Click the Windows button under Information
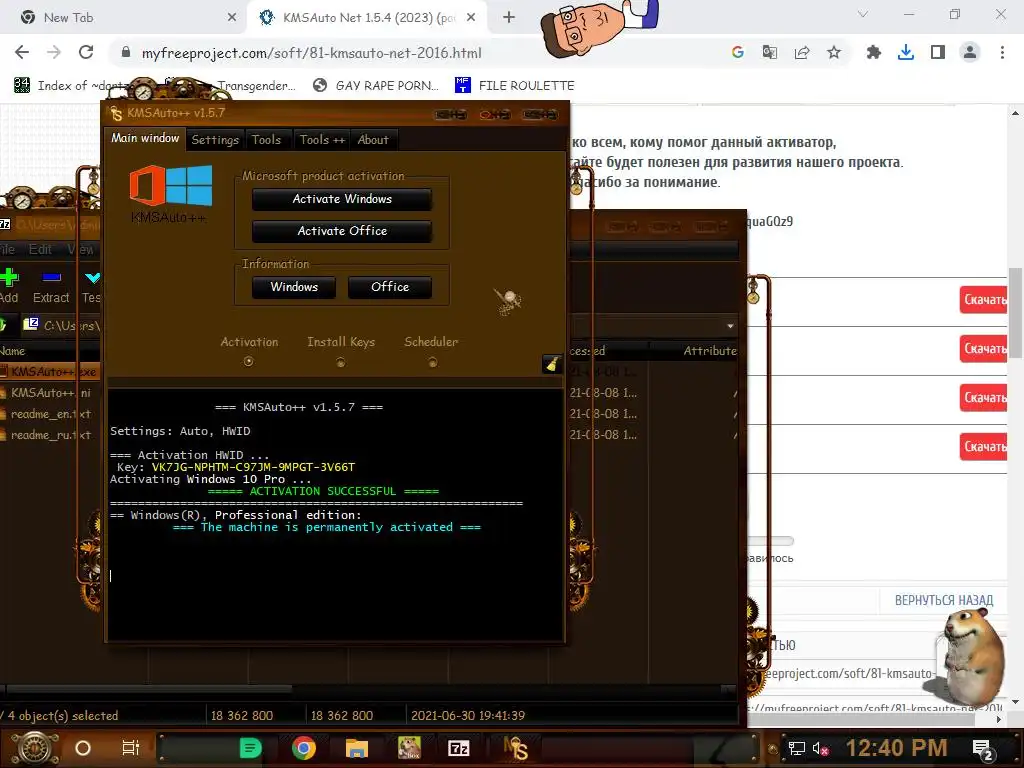The image size is (1024, 768). pos(294,287)
